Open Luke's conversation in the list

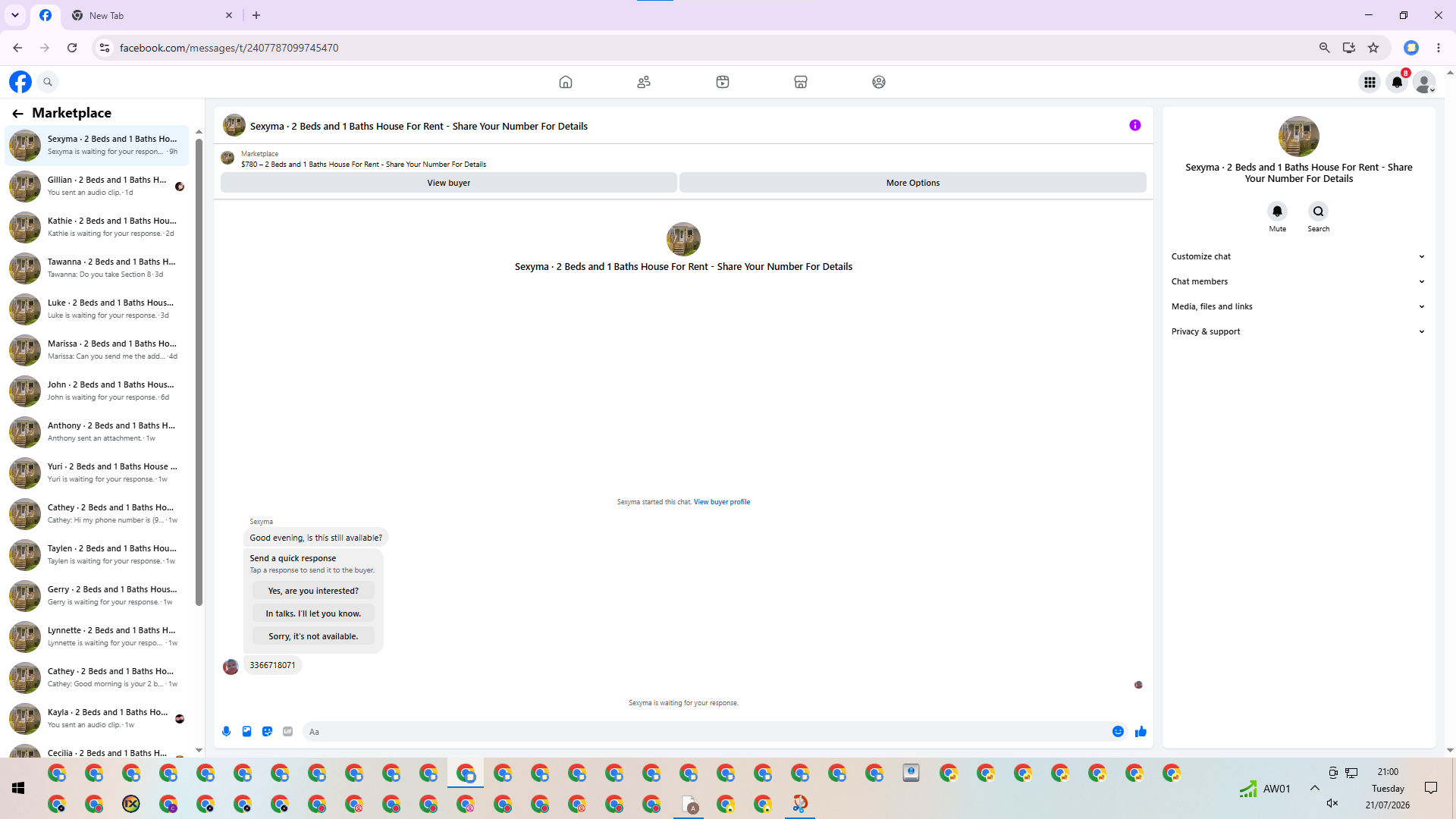point(97,309)
